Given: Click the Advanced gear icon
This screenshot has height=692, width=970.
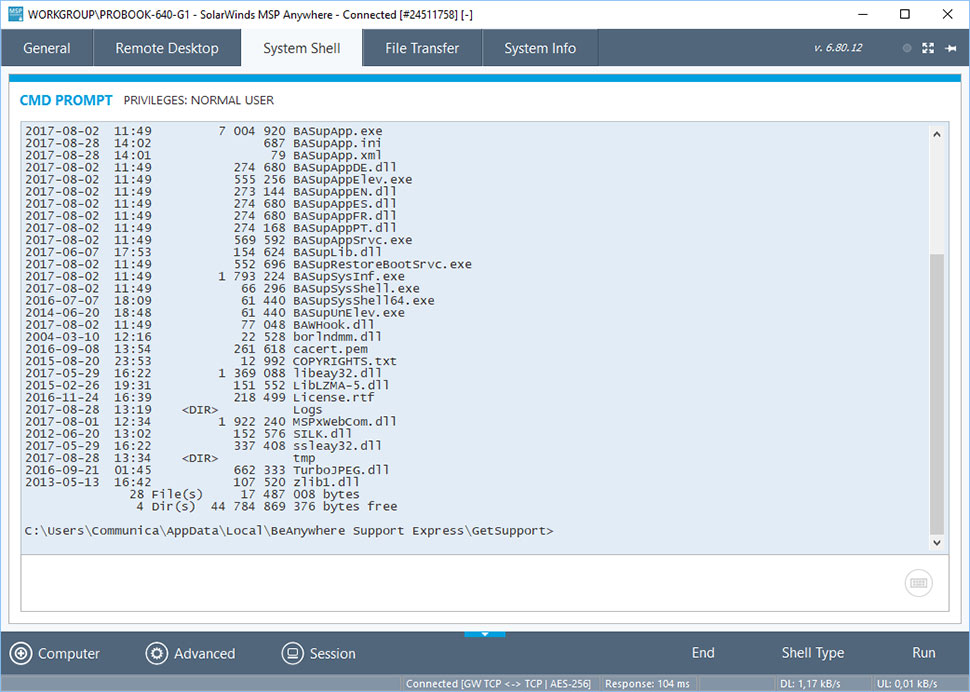Looking at the screenshot, I should (157, 653).
